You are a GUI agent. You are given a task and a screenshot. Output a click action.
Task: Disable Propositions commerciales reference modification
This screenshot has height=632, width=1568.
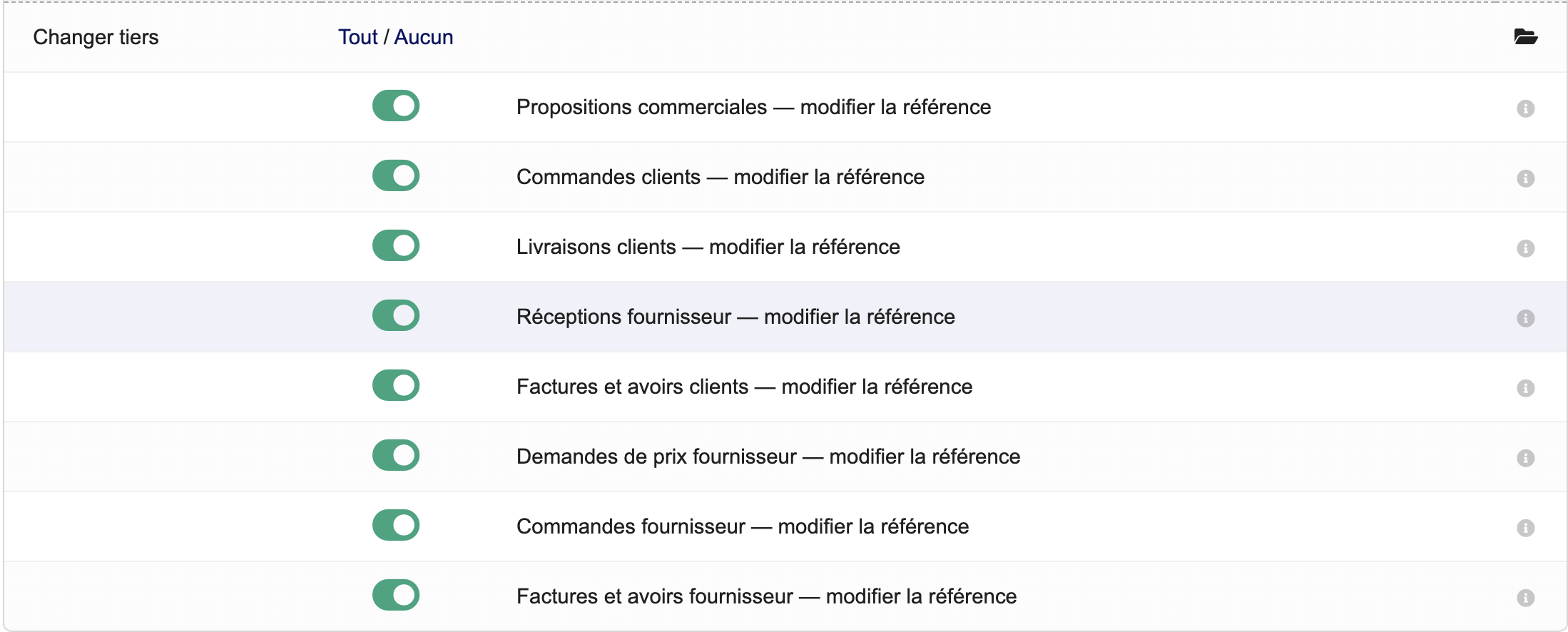395,106
